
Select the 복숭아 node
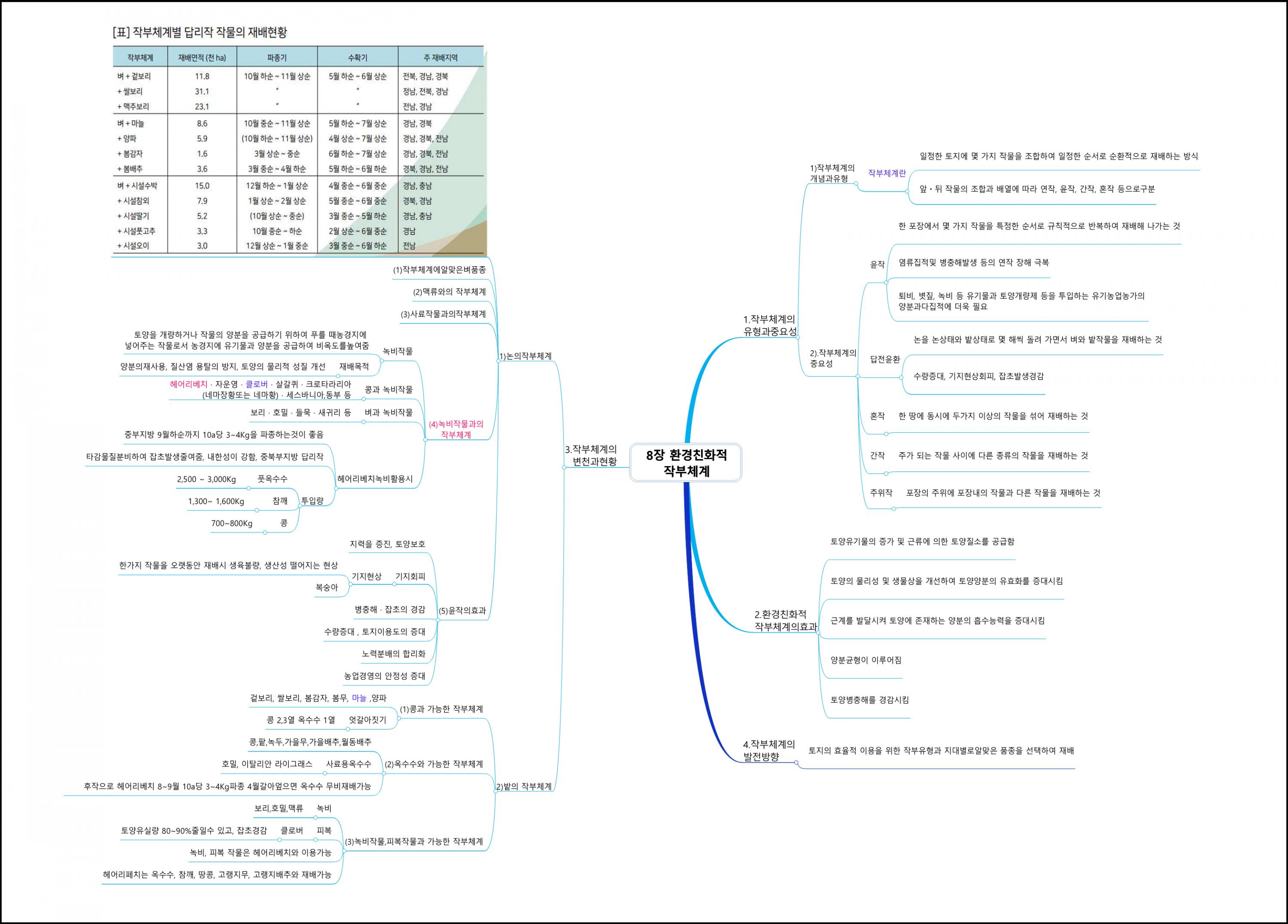(326, 587)
